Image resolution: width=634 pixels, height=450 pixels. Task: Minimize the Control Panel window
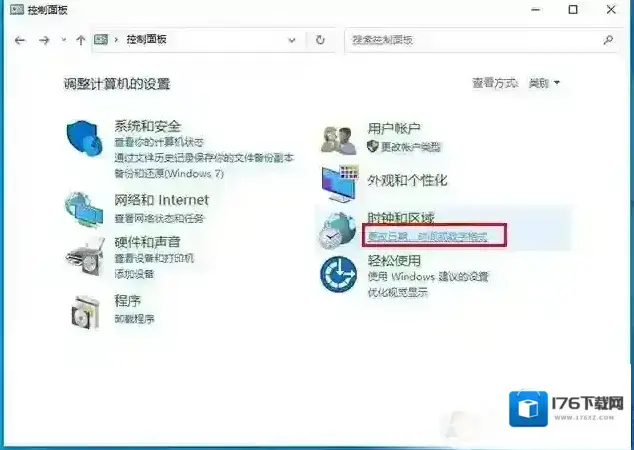click(536, 9)
